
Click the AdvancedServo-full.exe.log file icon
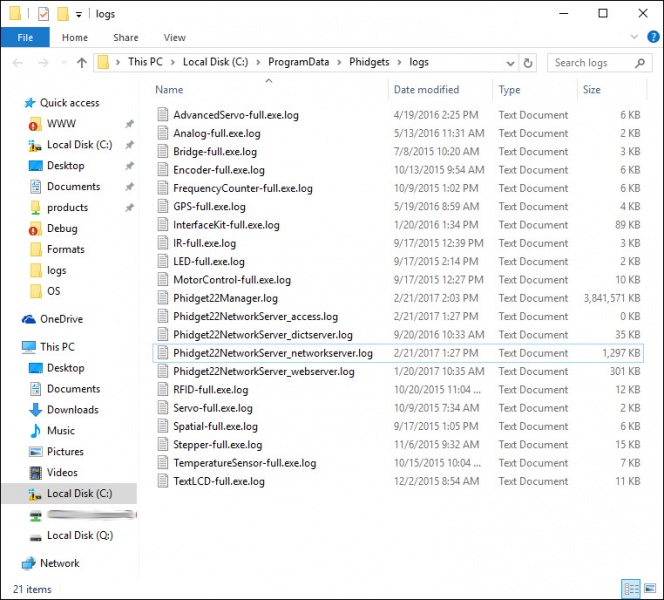coord(163,114)
